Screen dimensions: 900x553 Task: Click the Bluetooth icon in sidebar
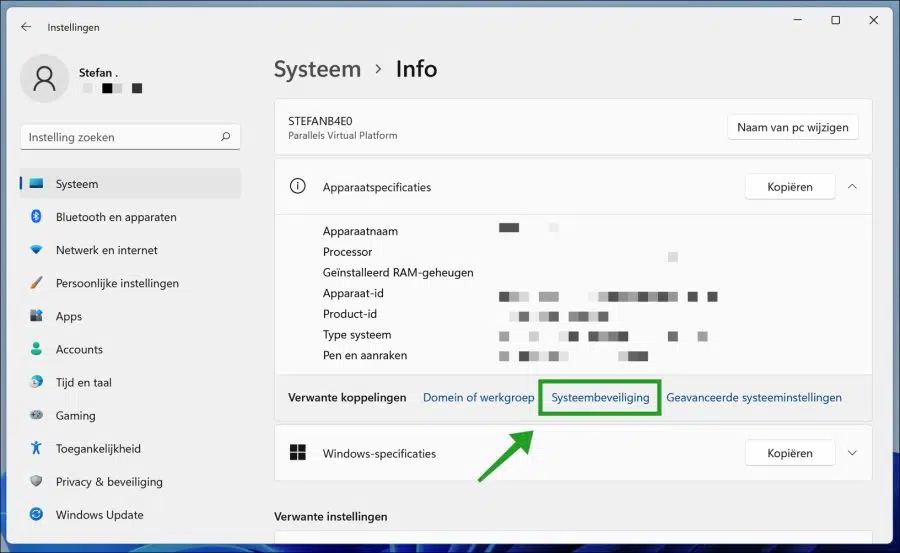36,216
